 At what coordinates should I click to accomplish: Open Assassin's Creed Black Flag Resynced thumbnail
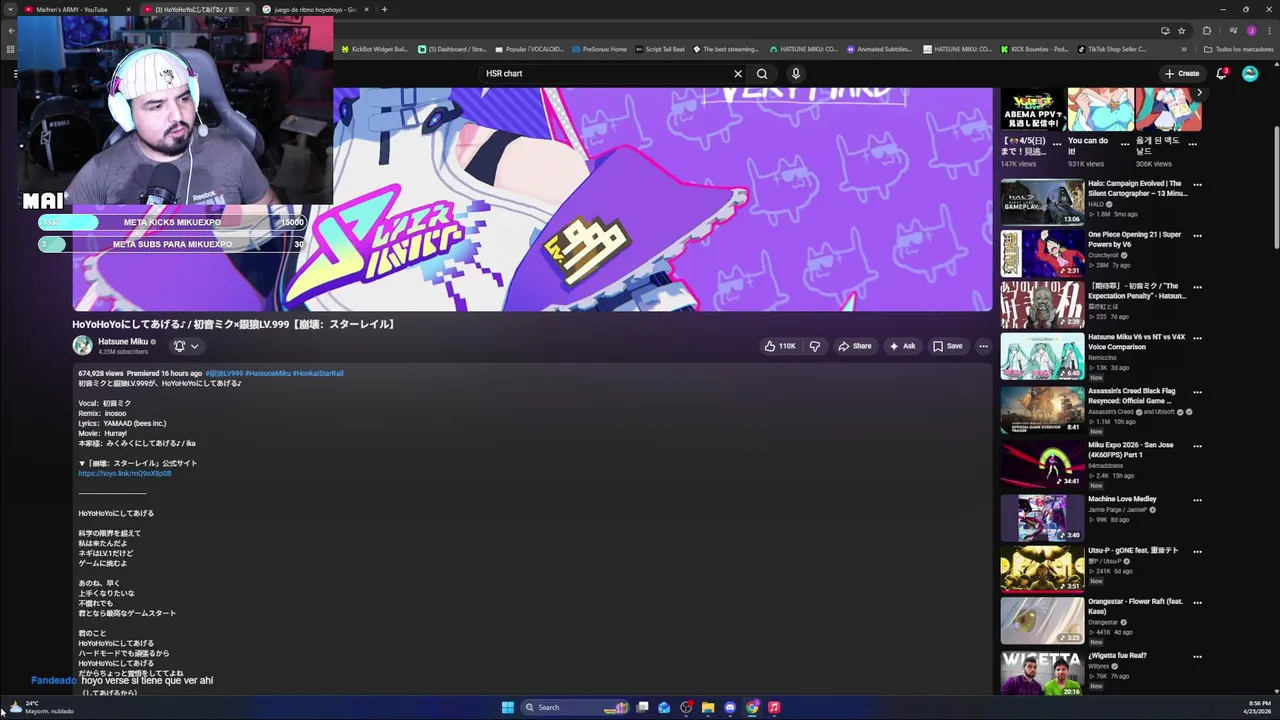point(1042,409)
